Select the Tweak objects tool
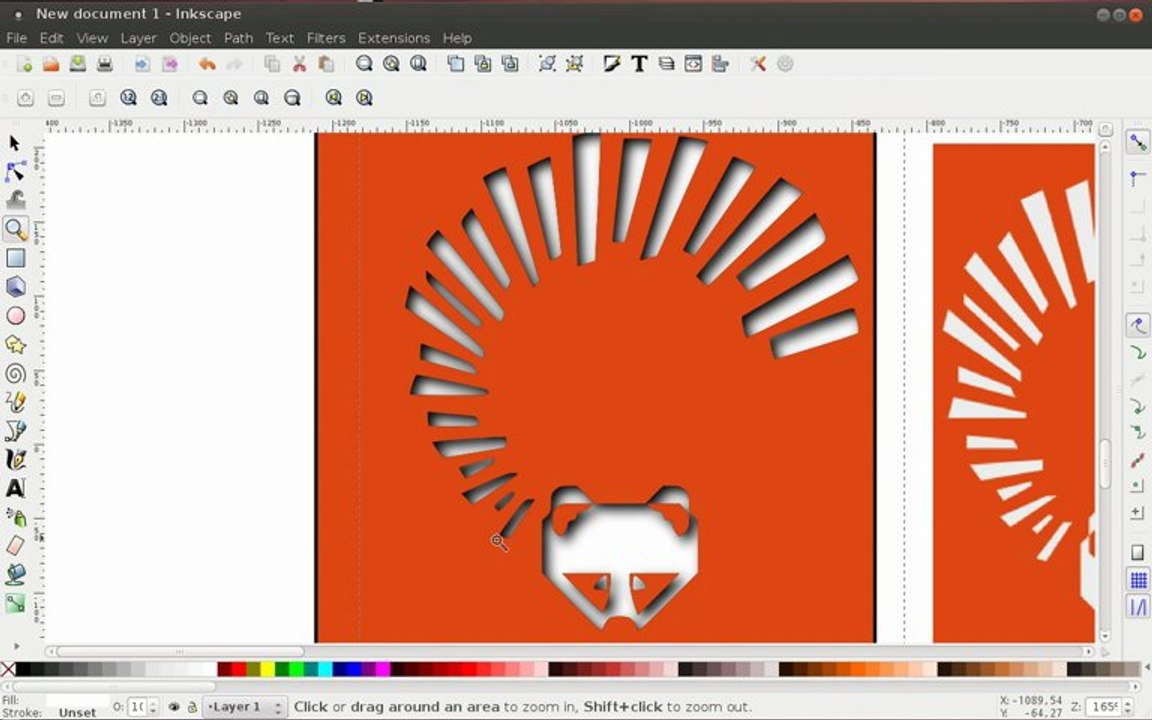The width and height of the screenshot is (1152, 720). 15,200
